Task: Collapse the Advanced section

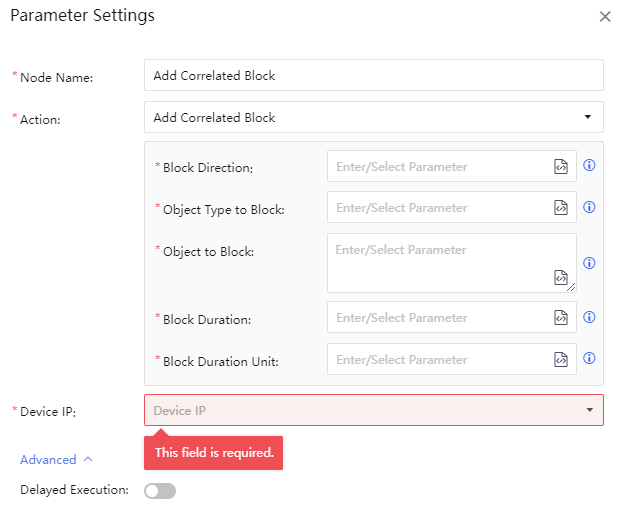Action: coord(56,460)
